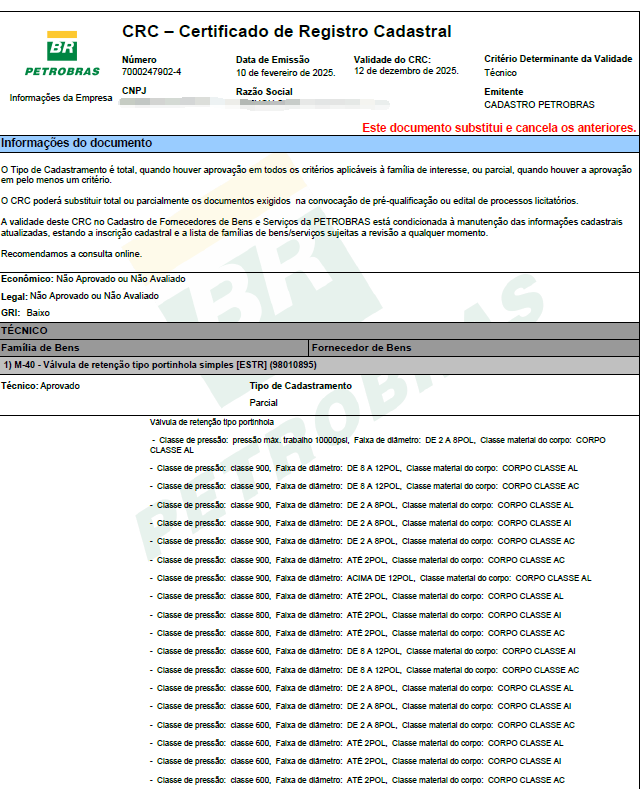Screen dimensions: 642x789
Task: Select the document title 'CRC – Certificado de Registro Cadastral'
Action: coord(287,32)
